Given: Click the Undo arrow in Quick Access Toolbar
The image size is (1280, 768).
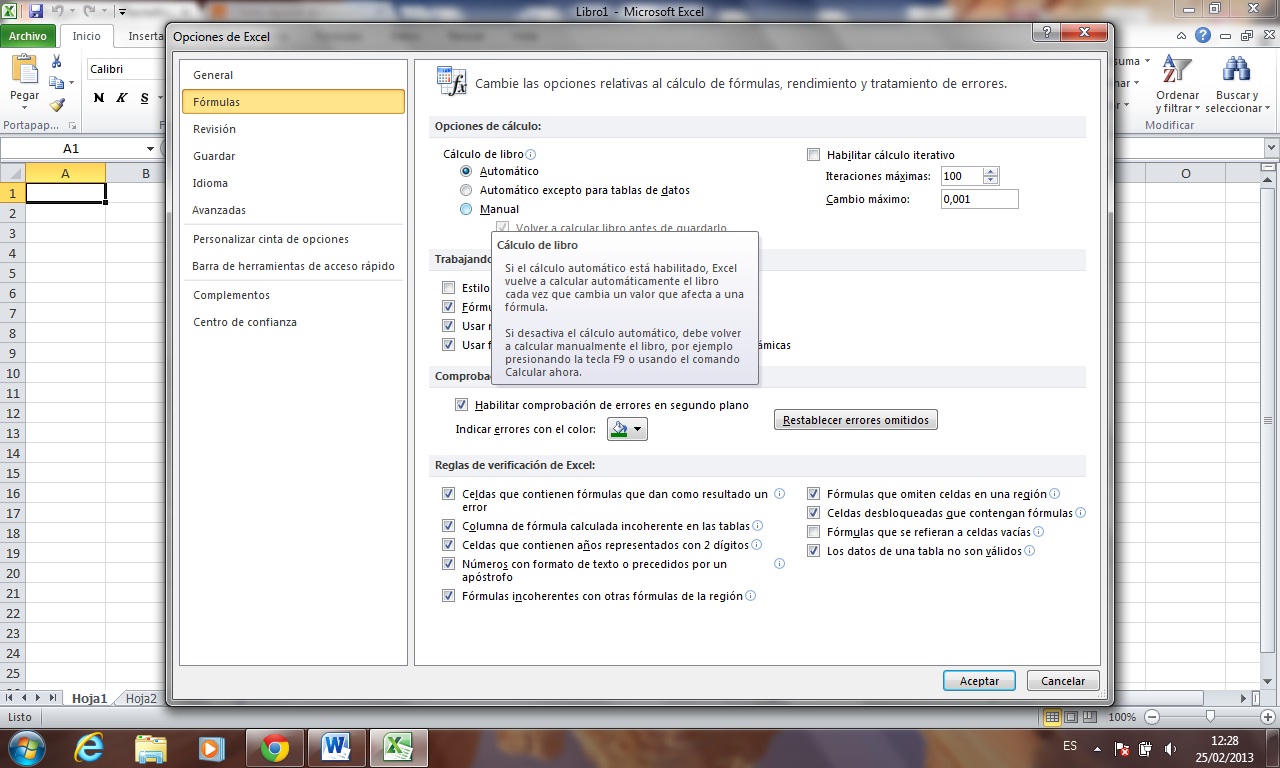Looking at the screenshot, I should (58, 12).
